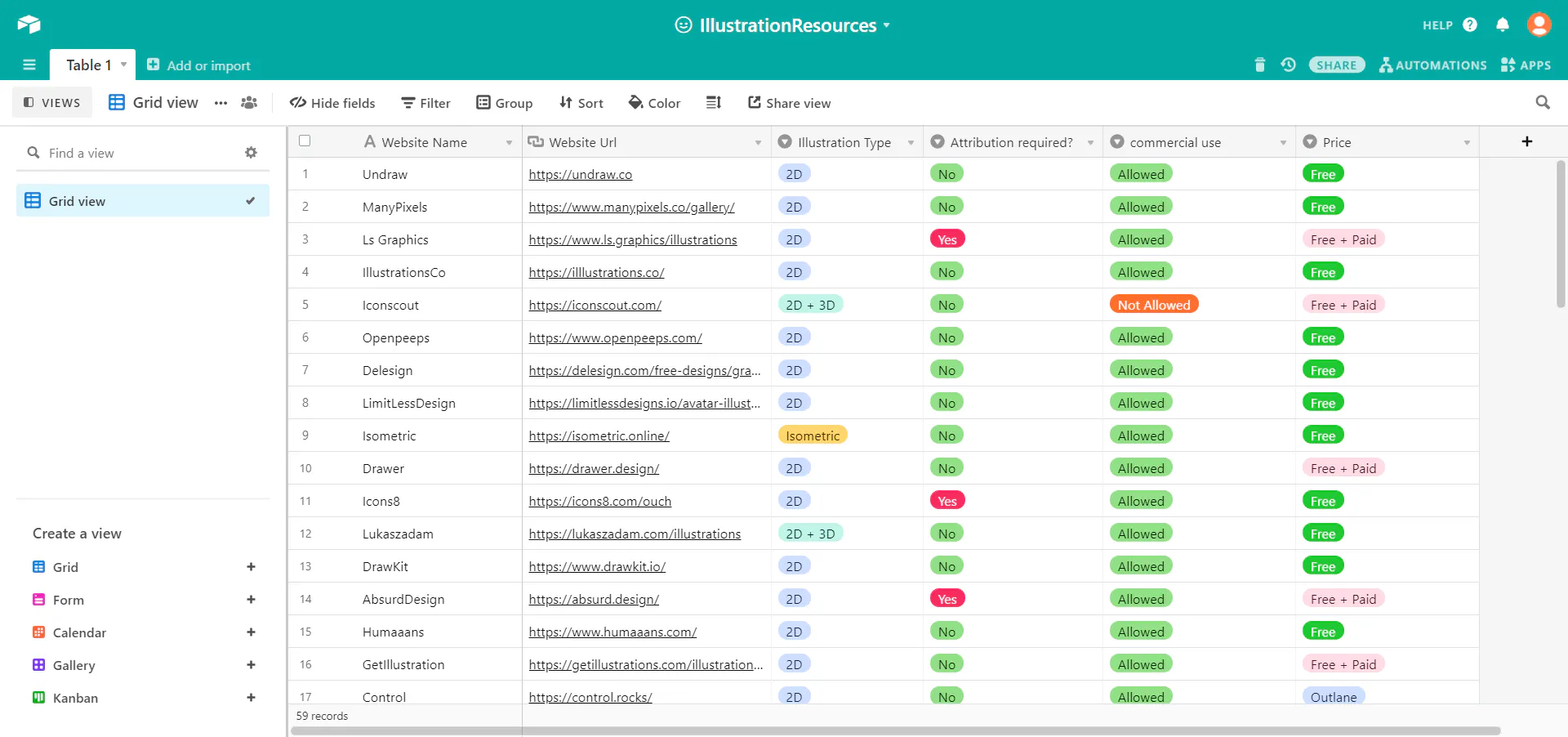
Task: Open the Sort menu
Action: 581,102
